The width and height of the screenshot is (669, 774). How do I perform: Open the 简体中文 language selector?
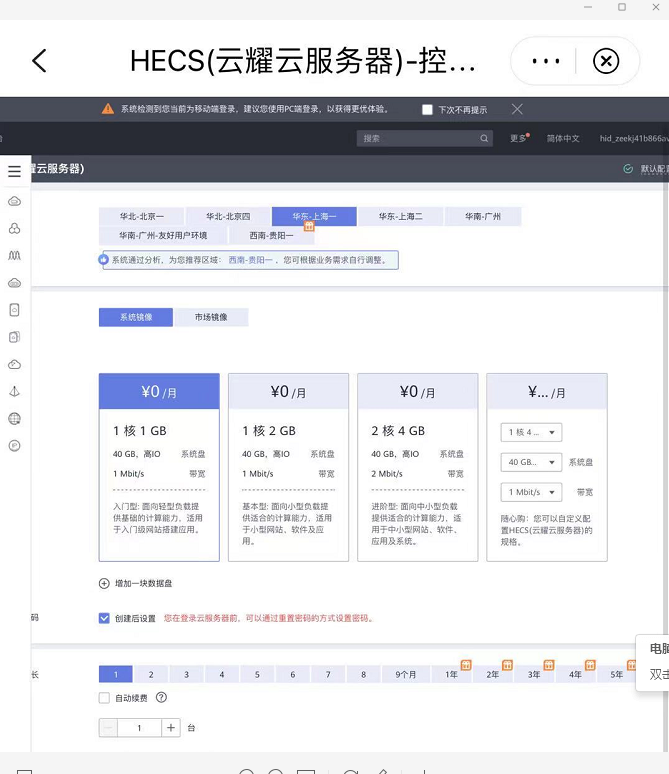point(563,138)
